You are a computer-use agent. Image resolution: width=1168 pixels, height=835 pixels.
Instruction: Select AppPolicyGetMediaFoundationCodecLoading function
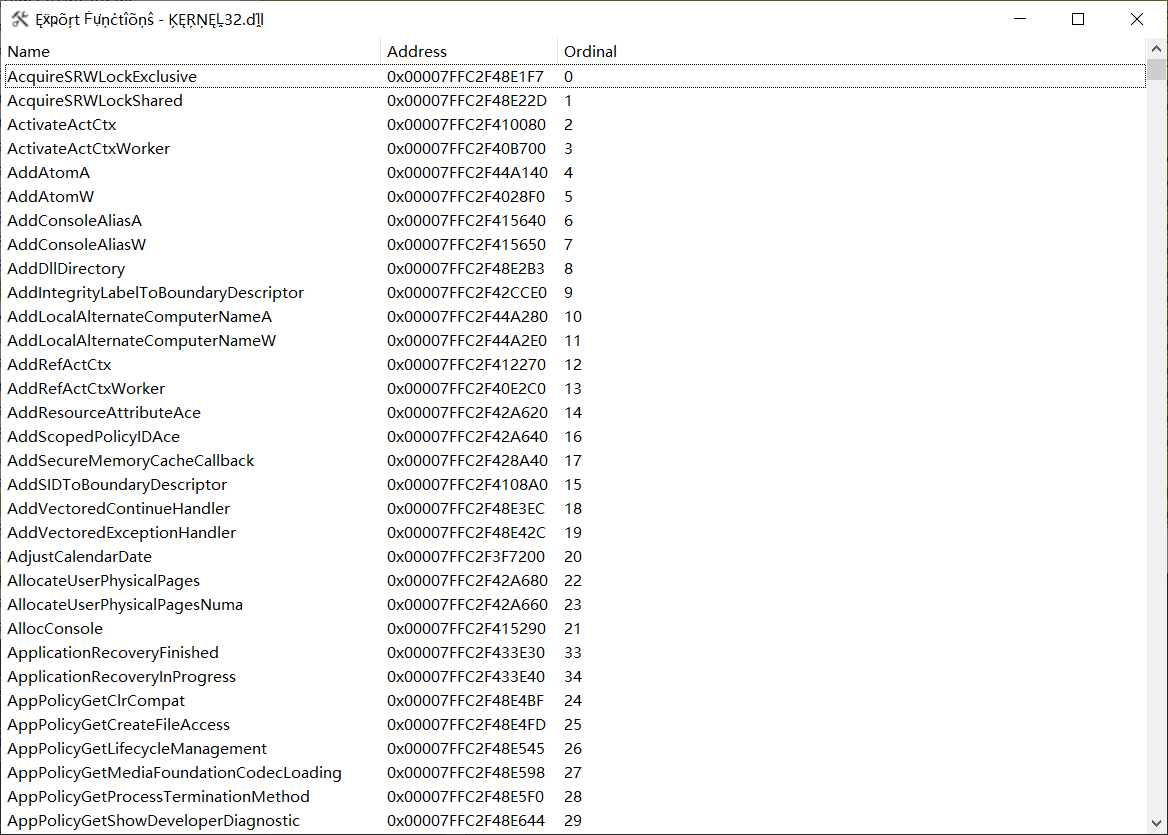click(575, 772)
